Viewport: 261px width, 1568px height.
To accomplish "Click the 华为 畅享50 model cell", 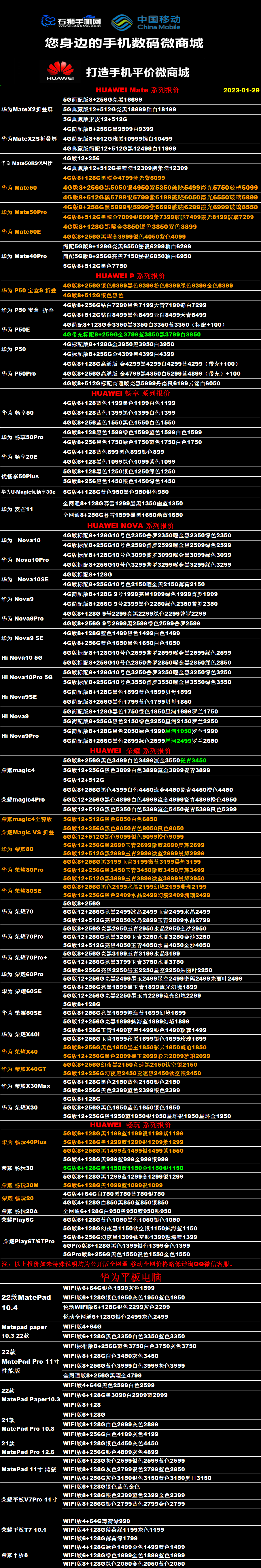I will (31, 413).
